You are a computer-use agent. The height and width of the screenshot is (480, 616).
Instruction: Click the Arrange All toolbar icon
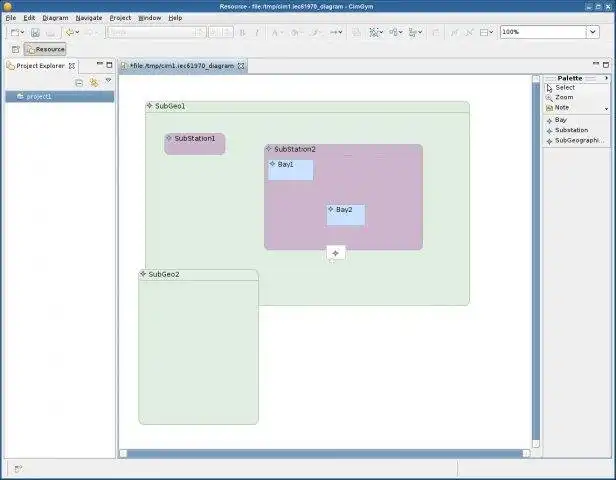pos(393,33)
